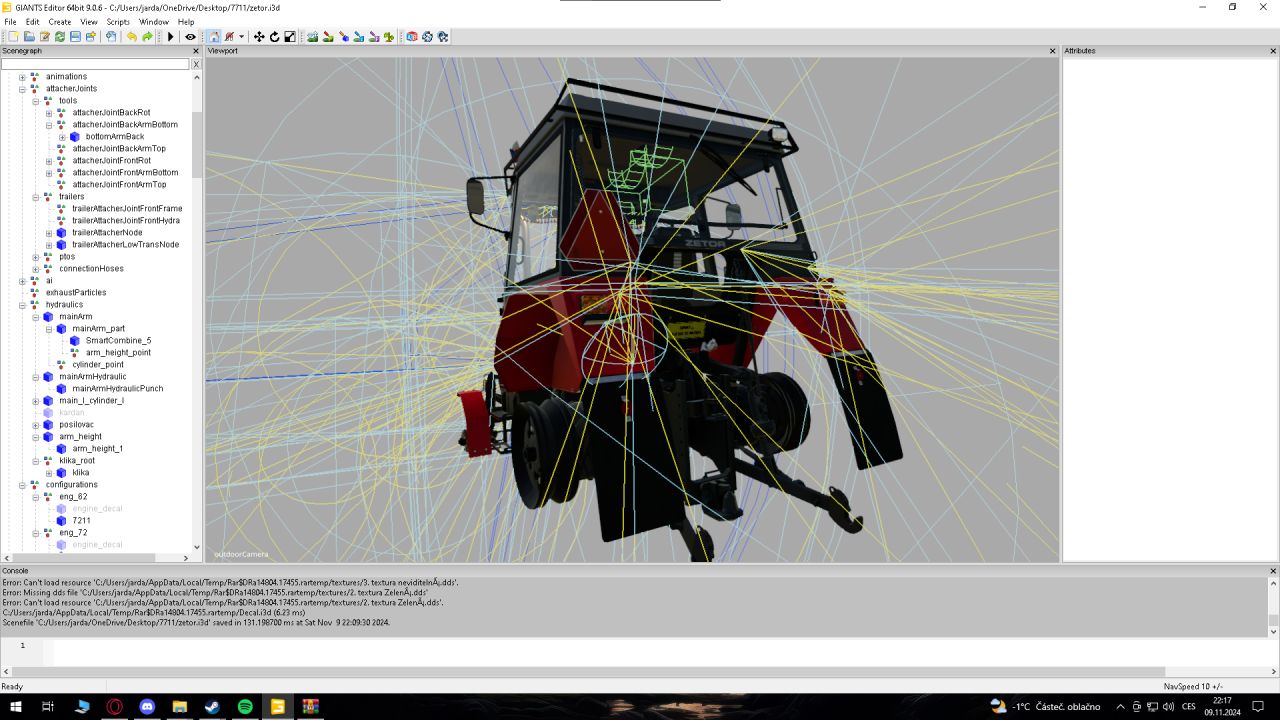Screen dimensions: 1280x720
Task: Click the exhaustParticles transform group icon
Action: click(x=35, y=293)
